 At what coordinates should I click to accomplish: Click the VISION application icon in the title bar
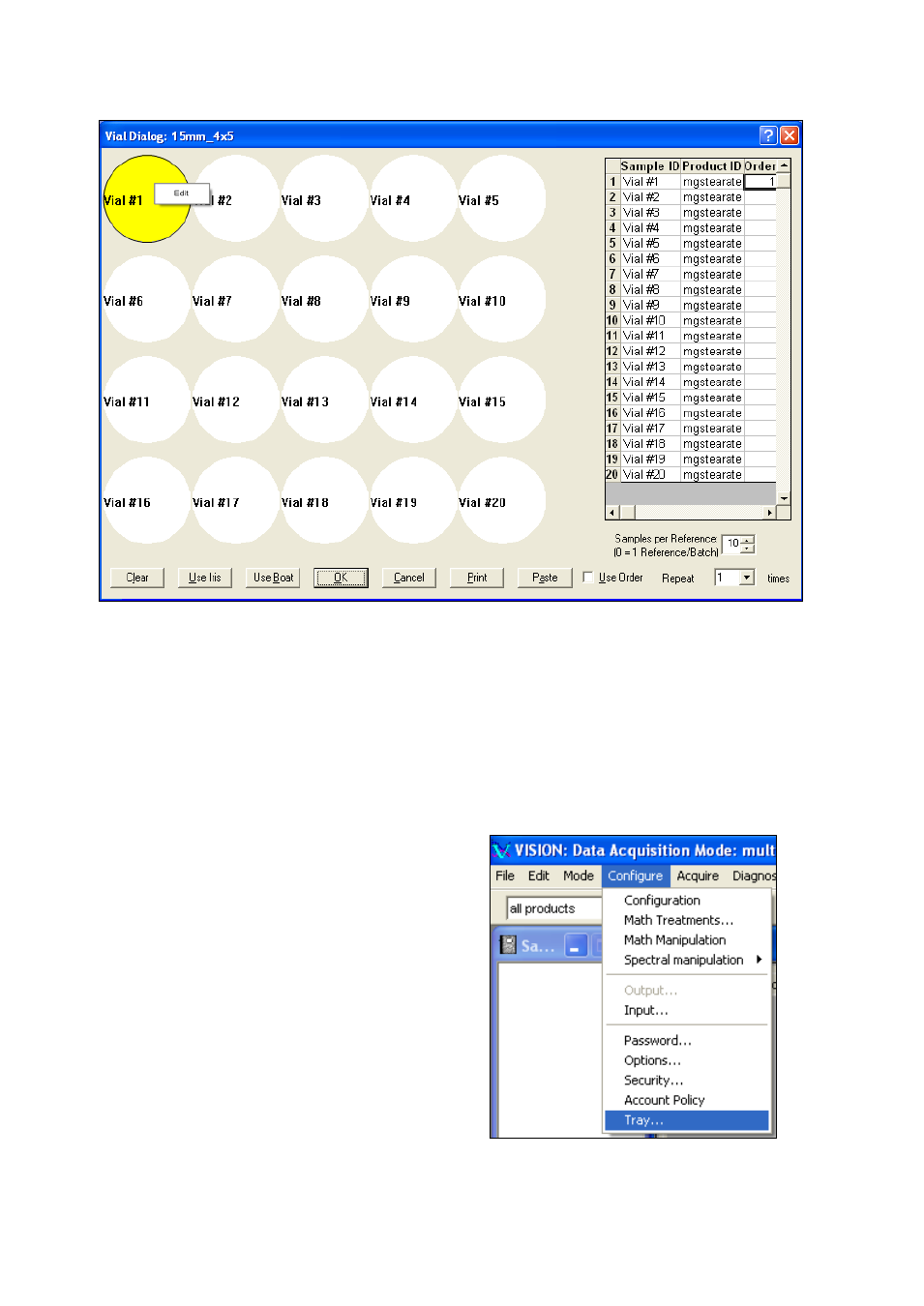[x=501, y=850]
